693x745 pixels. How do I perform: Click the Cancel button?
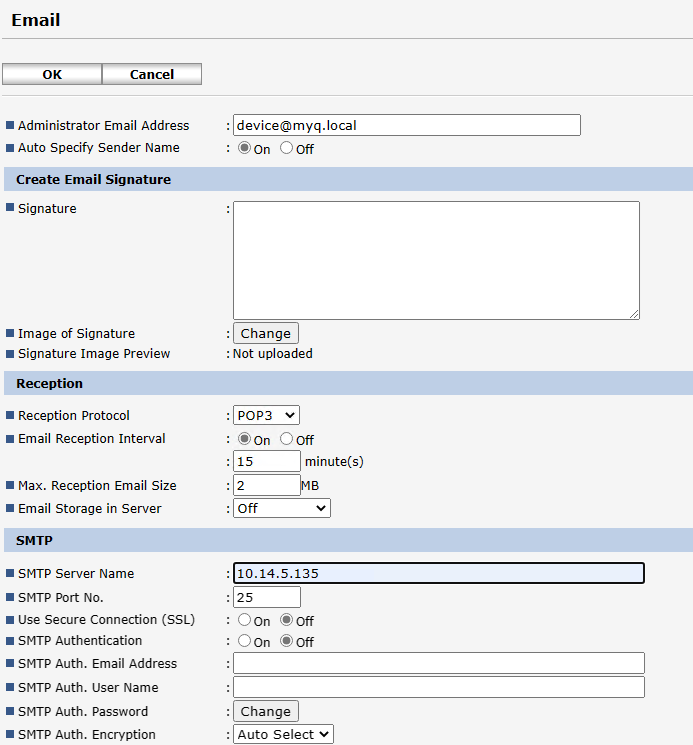(152, 74)
